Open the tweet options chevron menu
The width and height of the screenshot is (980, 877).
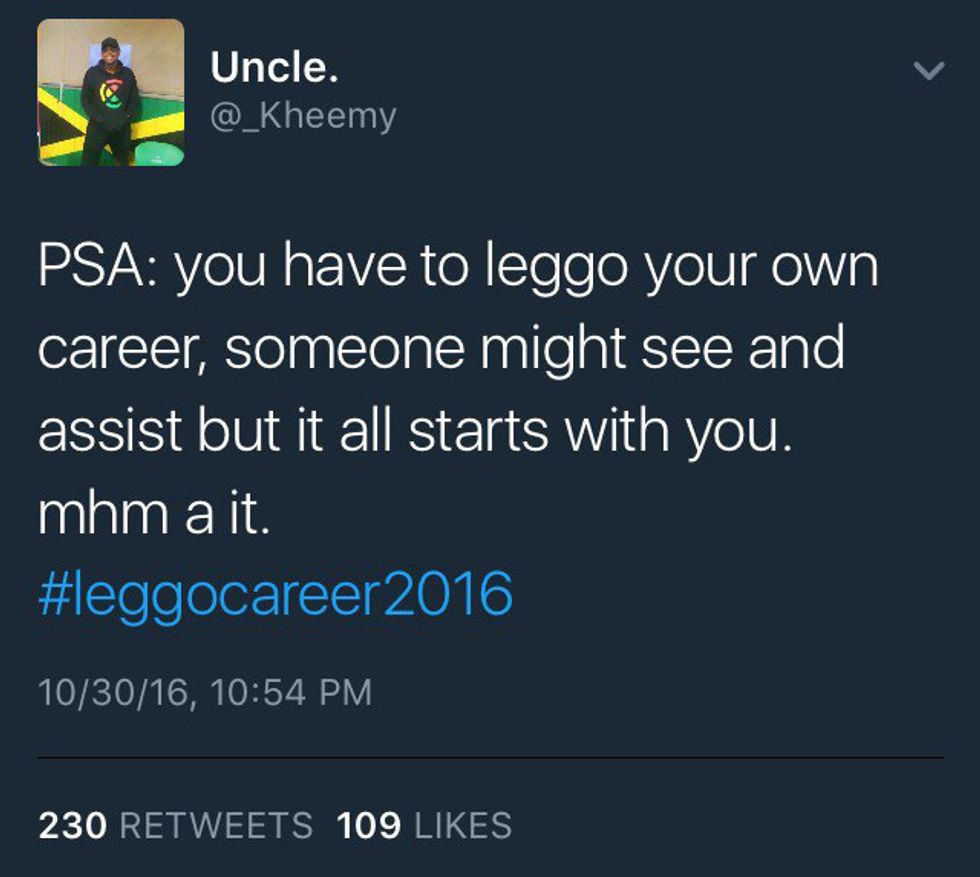(x=929, y=71)
